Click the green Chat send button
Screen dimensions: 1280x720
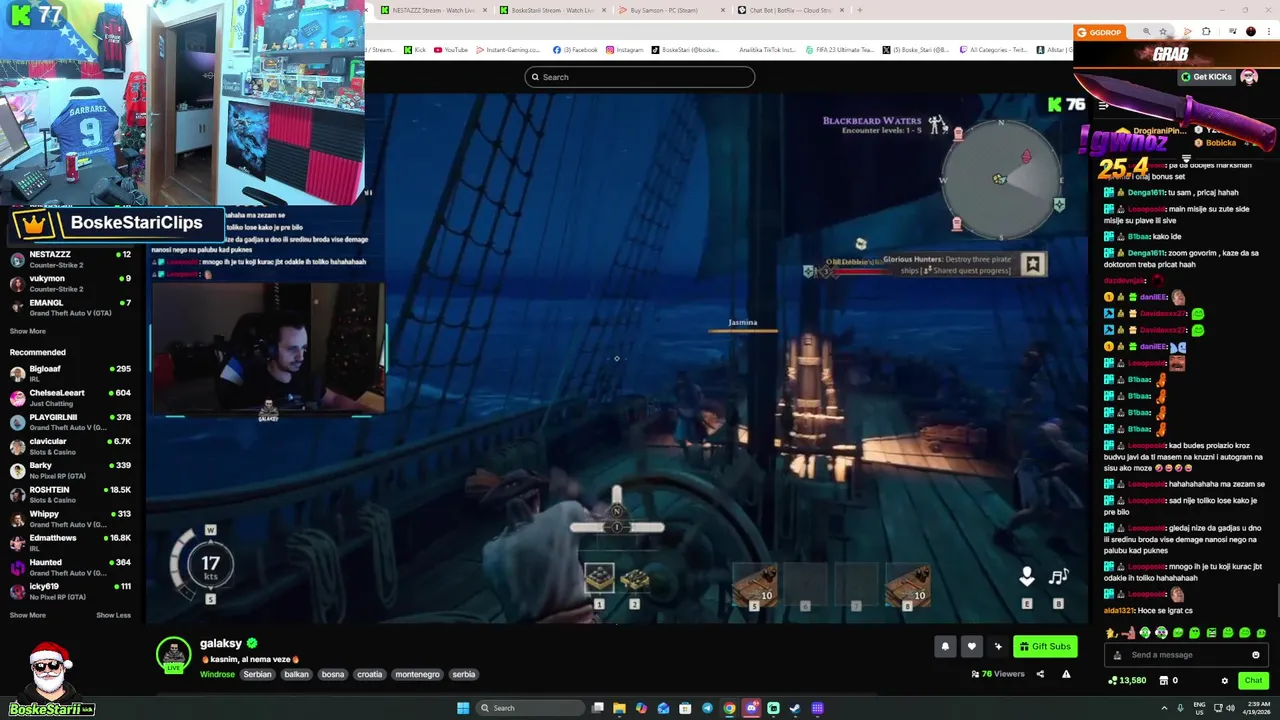[x=1253, y=681]
